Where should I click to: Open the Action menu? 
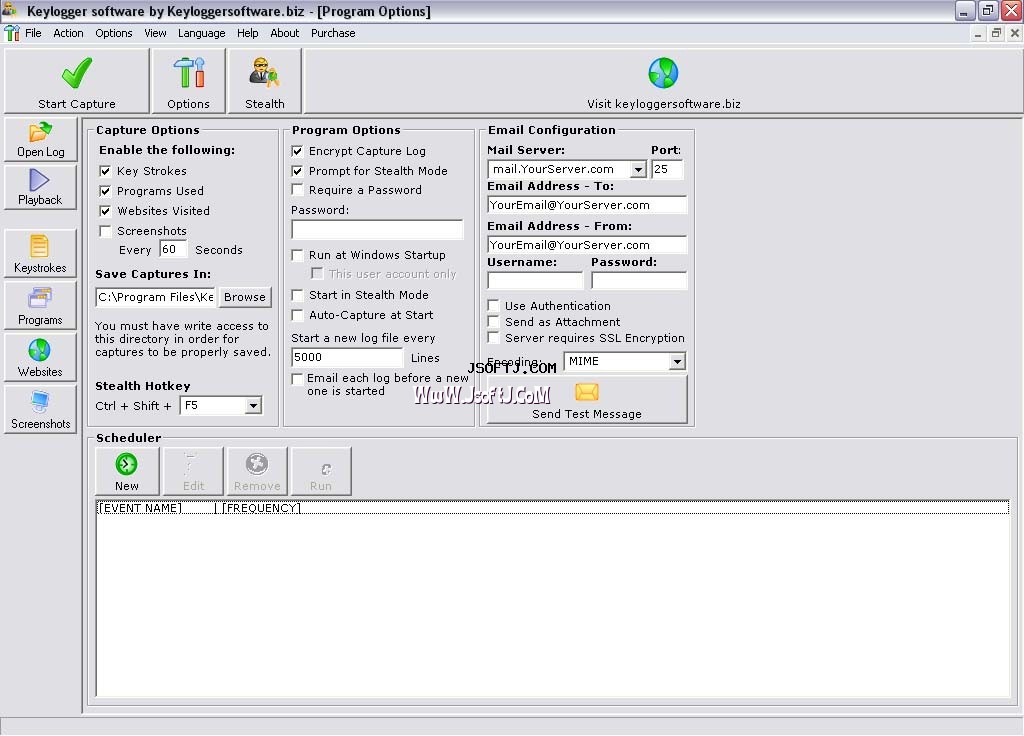click(x=69, y=33)
